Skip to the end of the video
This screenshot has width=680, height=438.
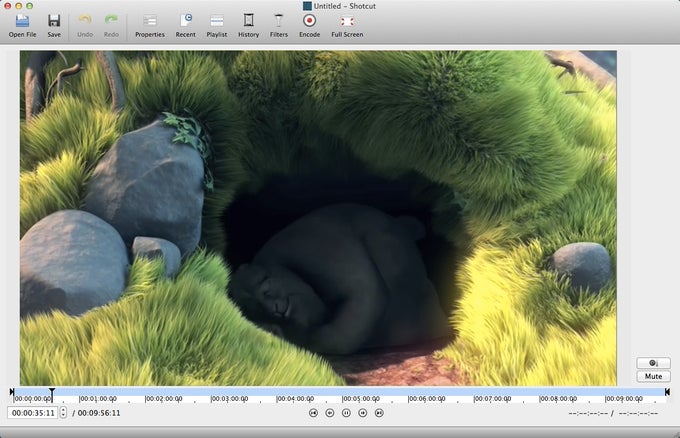click(x=379, y=413)
